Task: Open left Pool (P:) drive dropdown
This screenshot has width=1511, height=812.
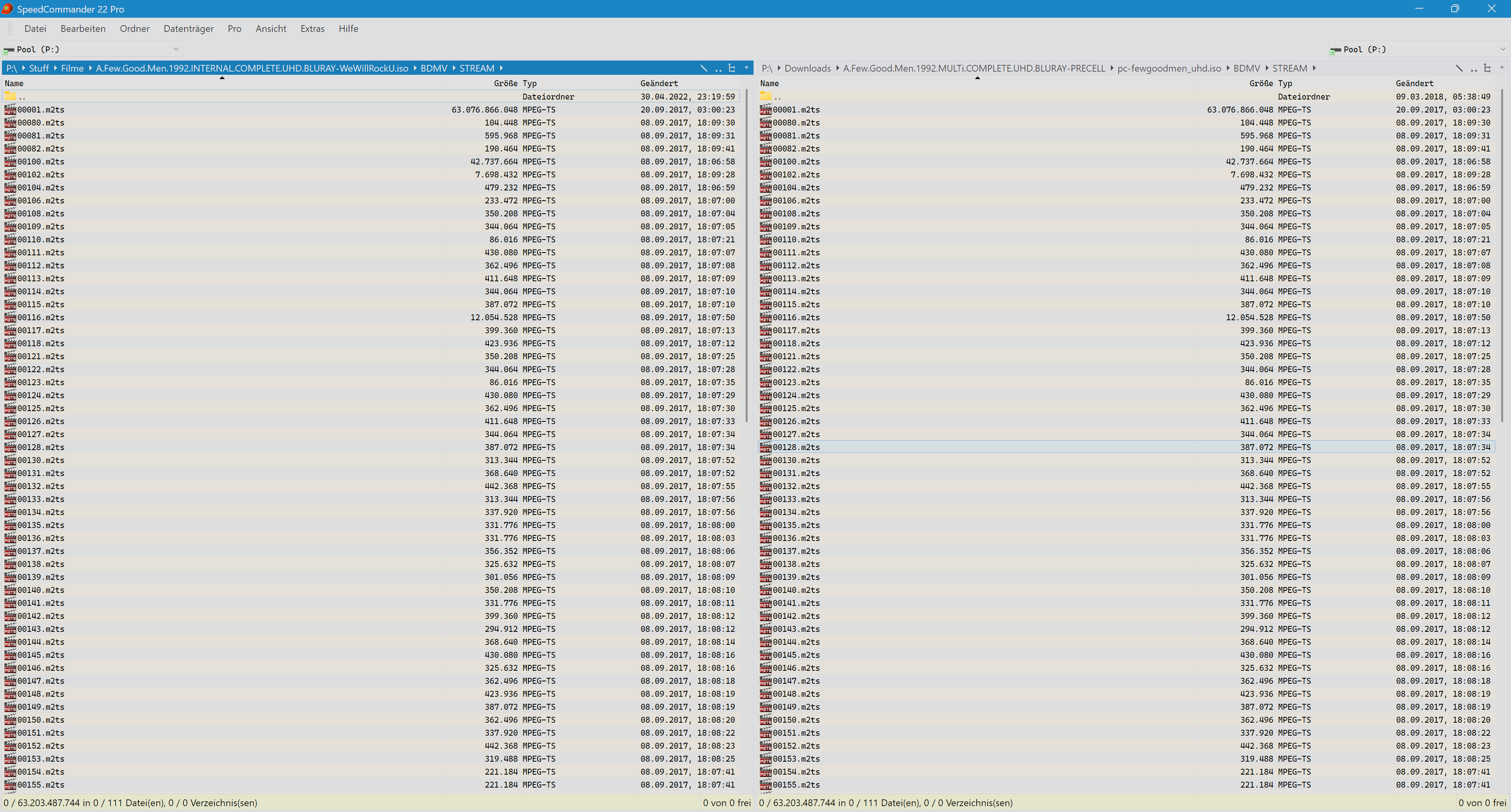Action: 175,49
